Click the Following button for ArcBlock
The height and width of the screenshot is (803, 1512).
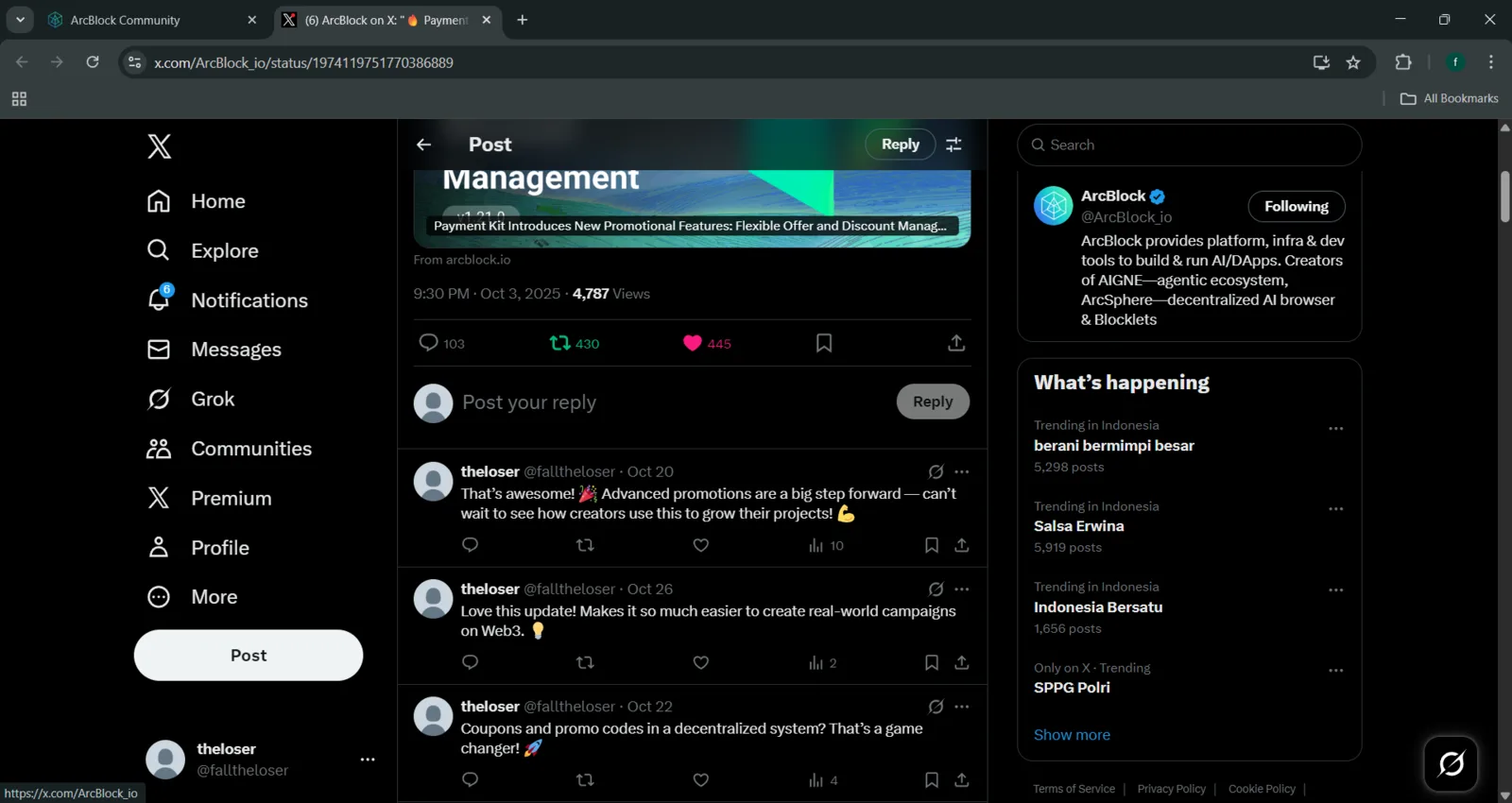(x=1297, y=206)
